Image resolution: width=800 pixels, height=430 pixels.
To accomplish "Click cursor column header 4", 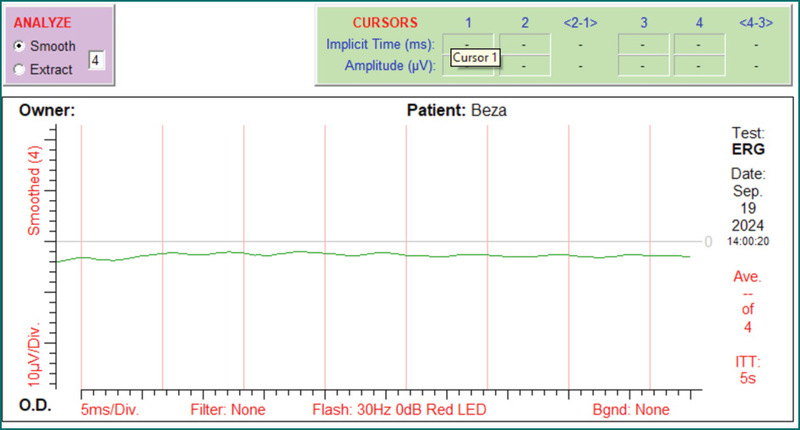I will point(699,22).
